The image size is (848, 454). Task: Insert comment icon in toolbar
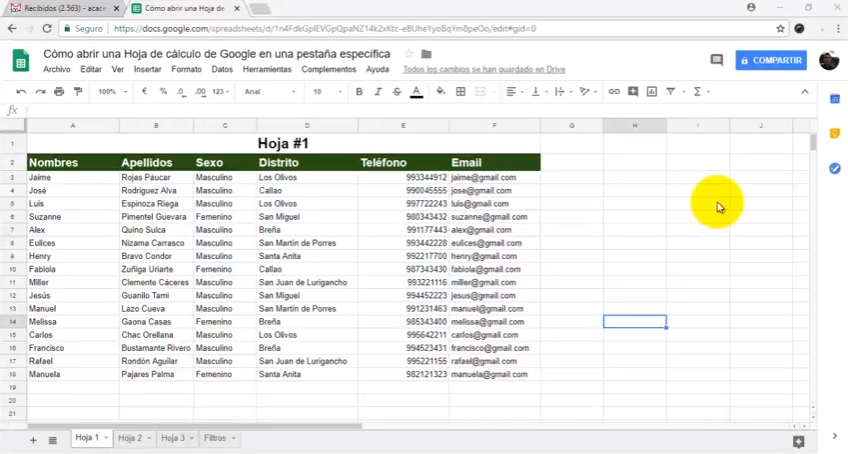tap(633, 92)
